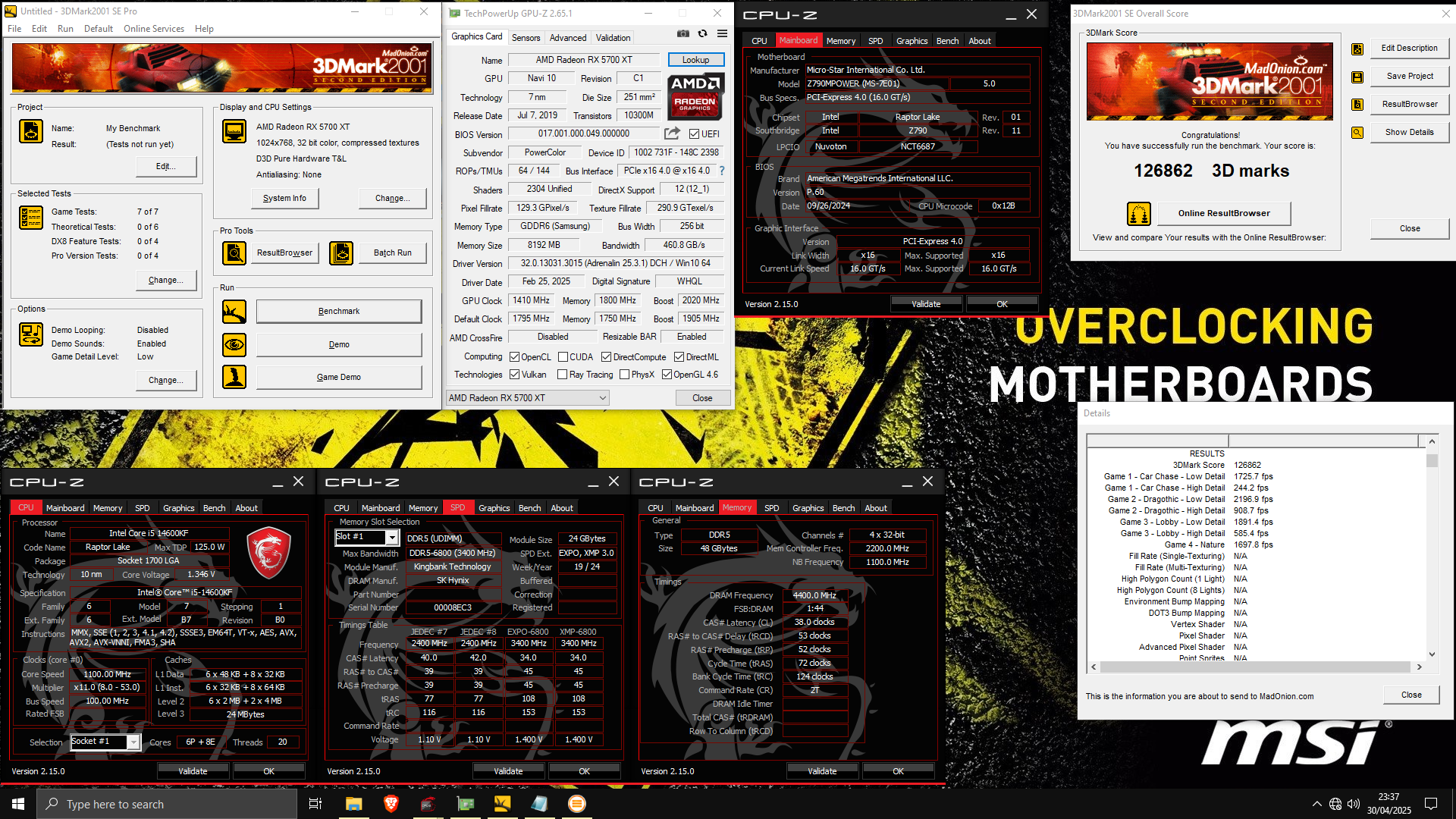Launch Brave browser from the taskbar
1456x819 pixels.
[391, 804]
